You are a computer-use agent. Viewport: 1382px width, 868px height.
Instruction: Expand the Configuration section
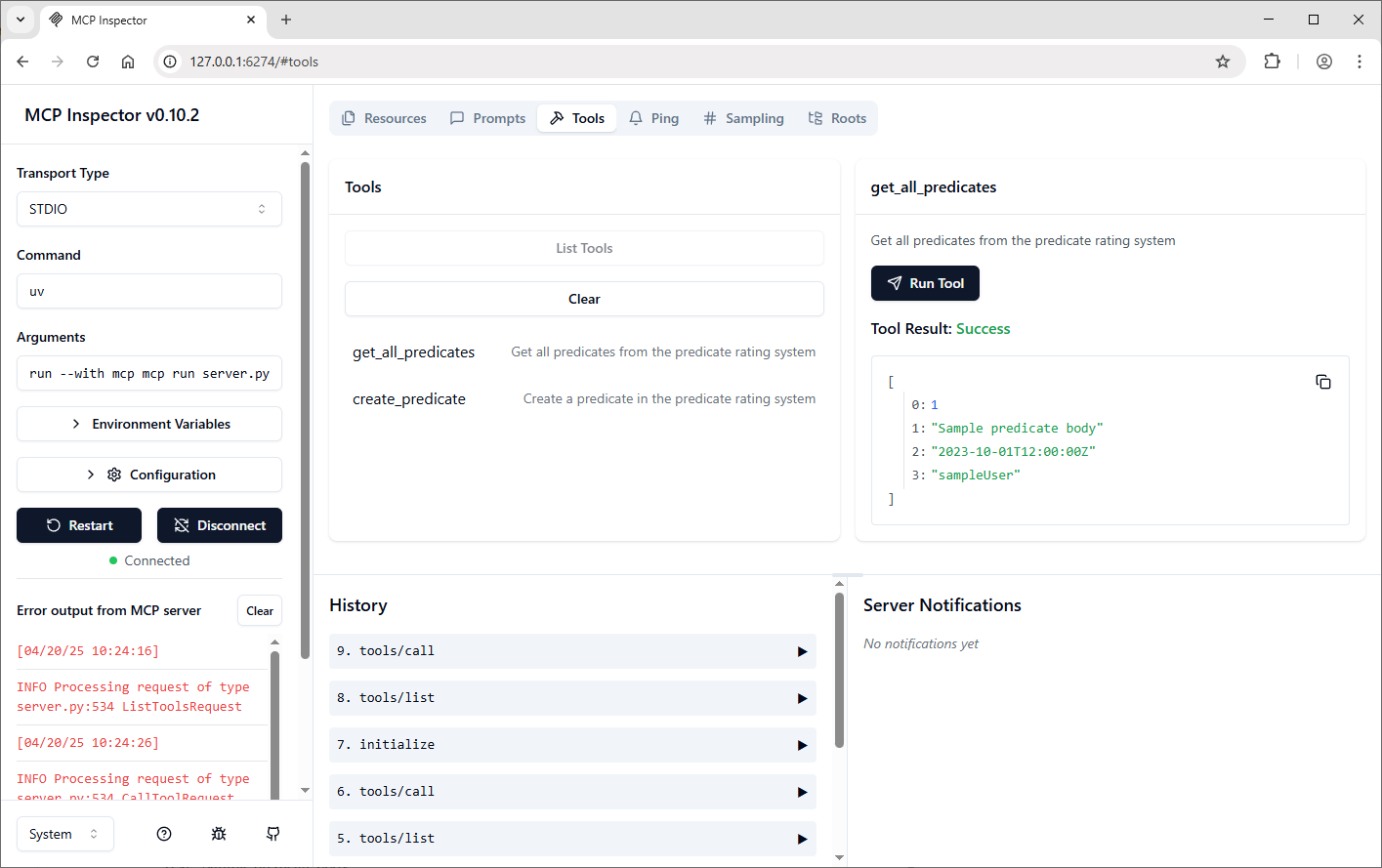click(149, 475)
